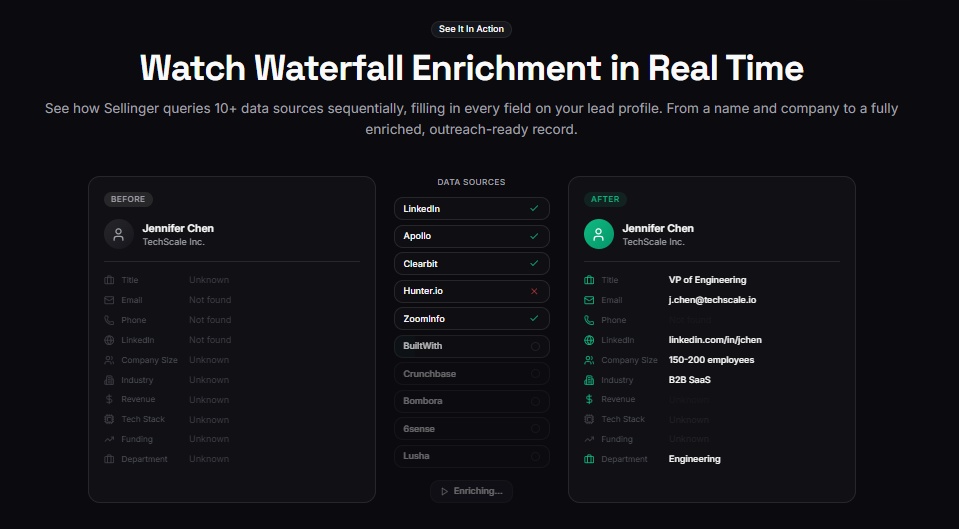Click the Company Size people icon in Before card
959x529 pixels.
coord(109,360)
